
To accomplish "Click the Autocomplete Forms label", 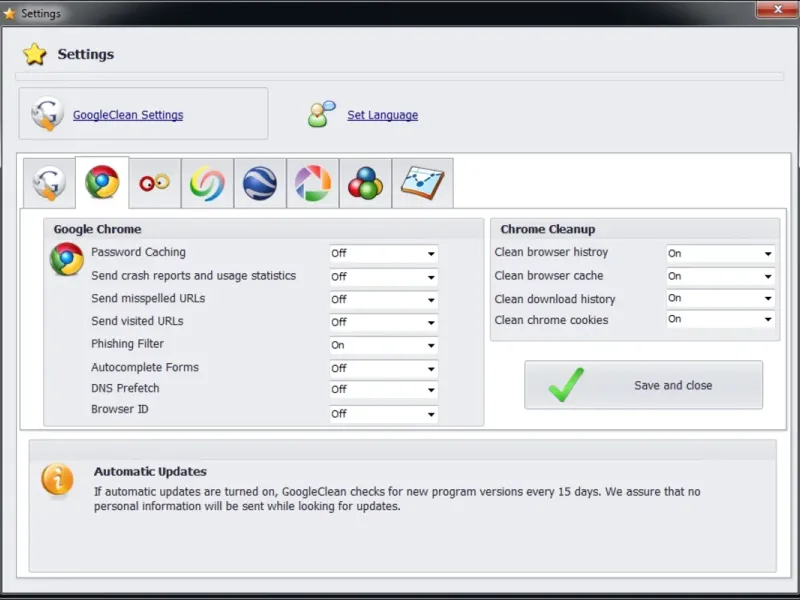I will (x=145, y=367).
